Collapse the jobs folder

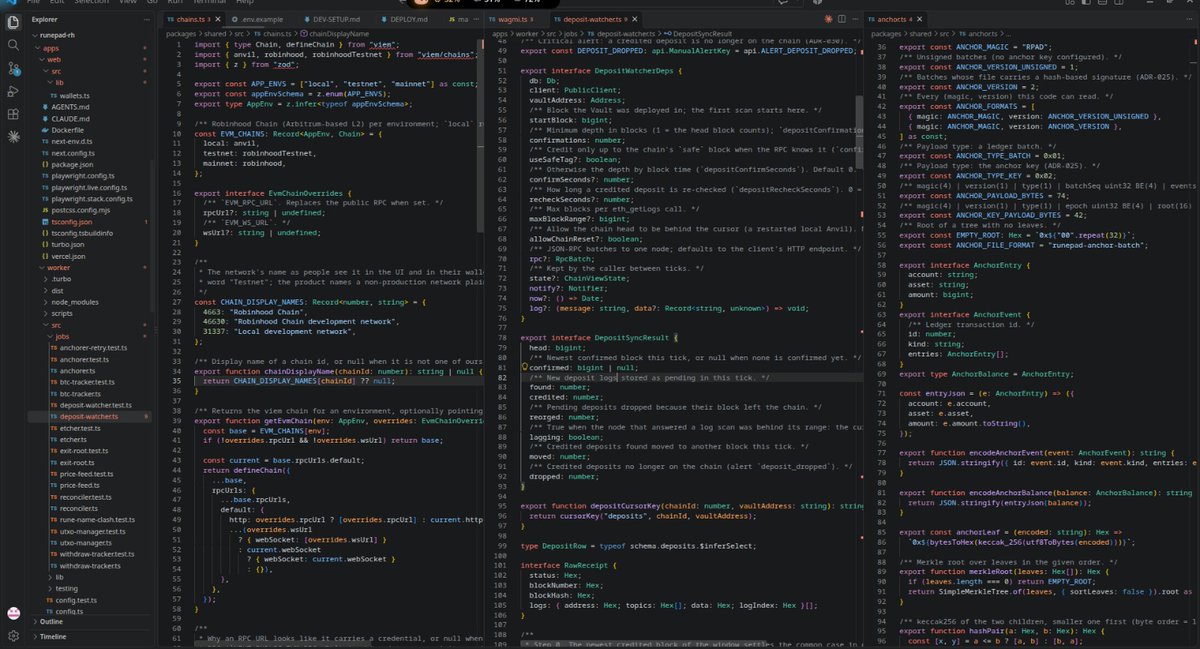click(62, 337)
